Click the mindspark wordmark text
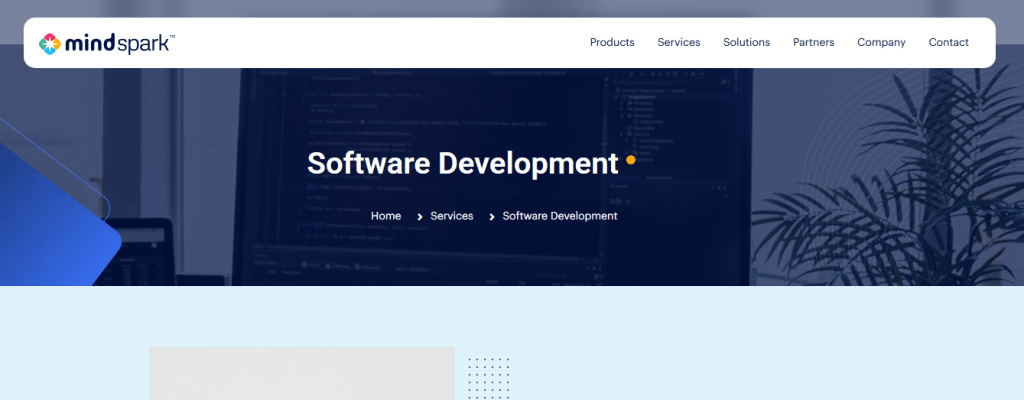The height and width of the screenshot is (400, 1024). (120, 43)
